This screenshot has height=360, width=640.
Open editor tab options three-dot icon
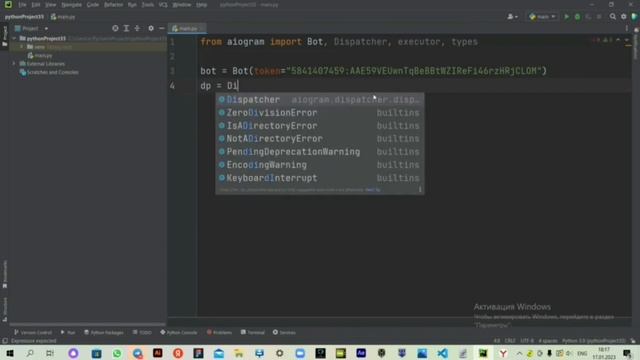pyautogui.click(x=627, y=28)
